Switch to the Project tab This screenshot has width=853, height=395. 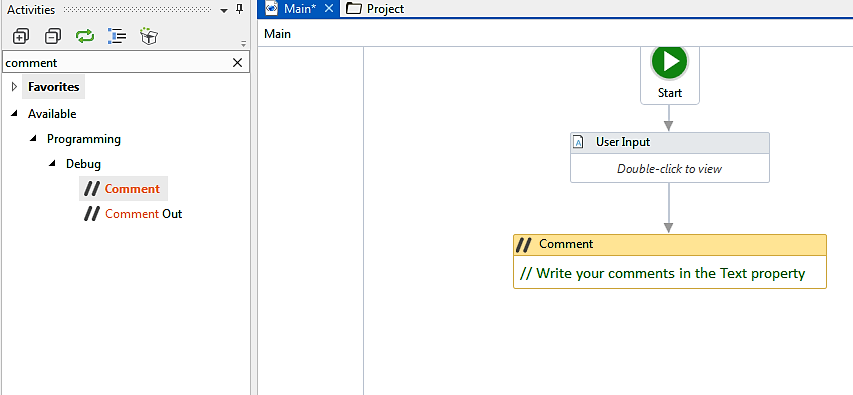(375, 9)
